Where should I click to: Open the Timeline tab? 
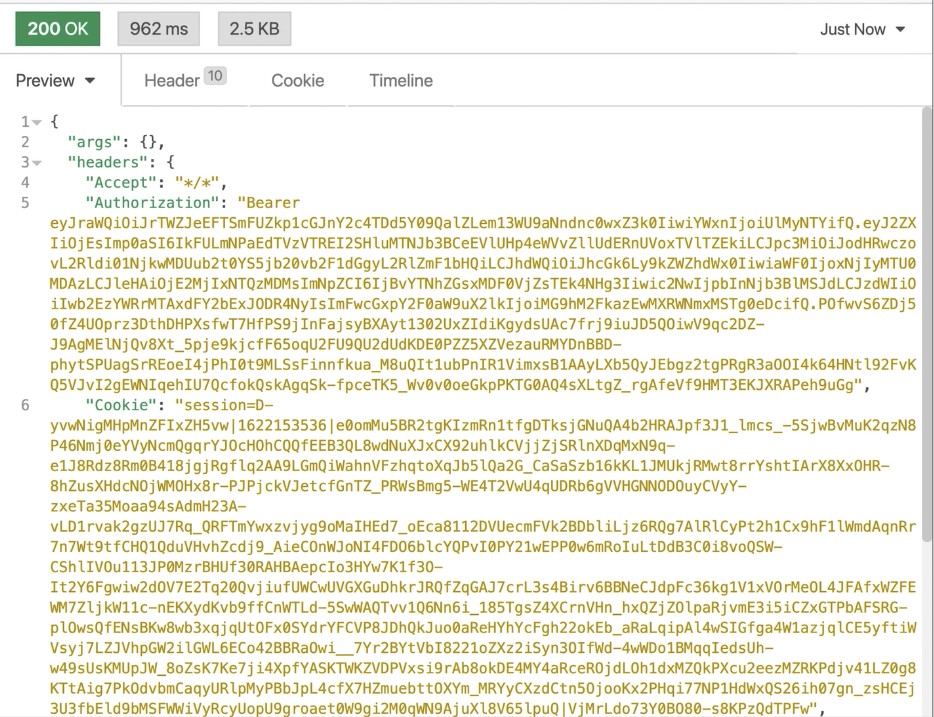(x=400, y=81)
